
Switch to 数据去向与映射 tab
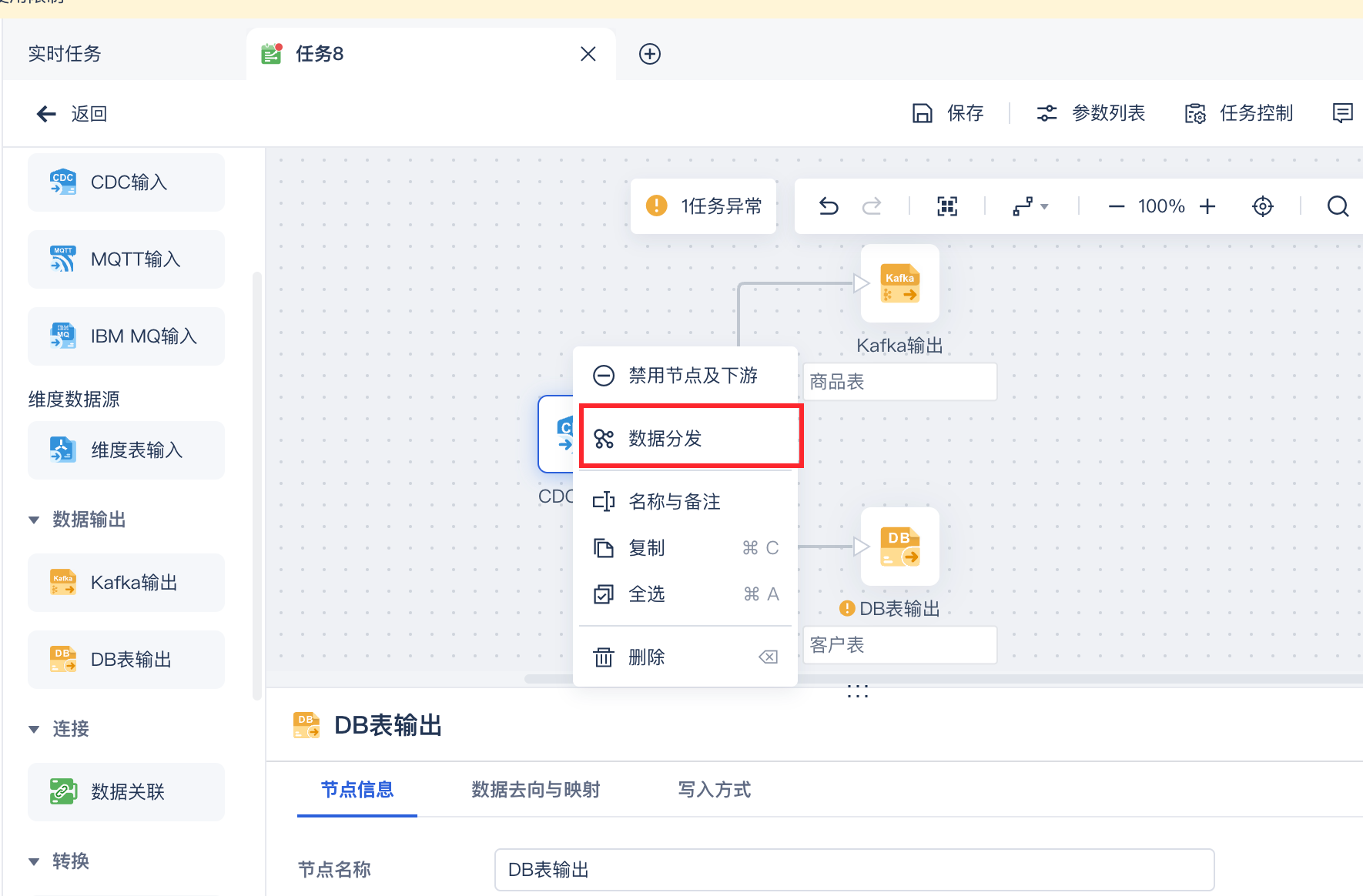pyautogui.click(x=535, y=790)
